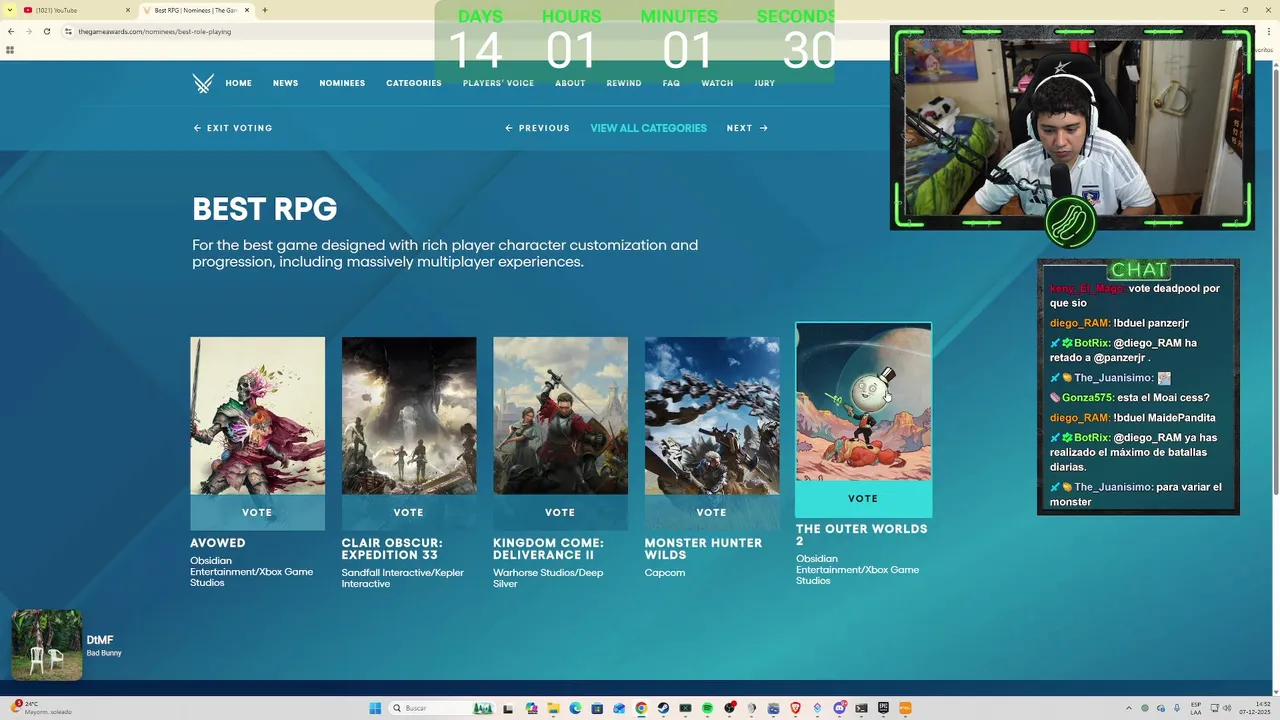
Task: Open PLAYERS' VOICE menu item
Action: [x=498, y=83]
